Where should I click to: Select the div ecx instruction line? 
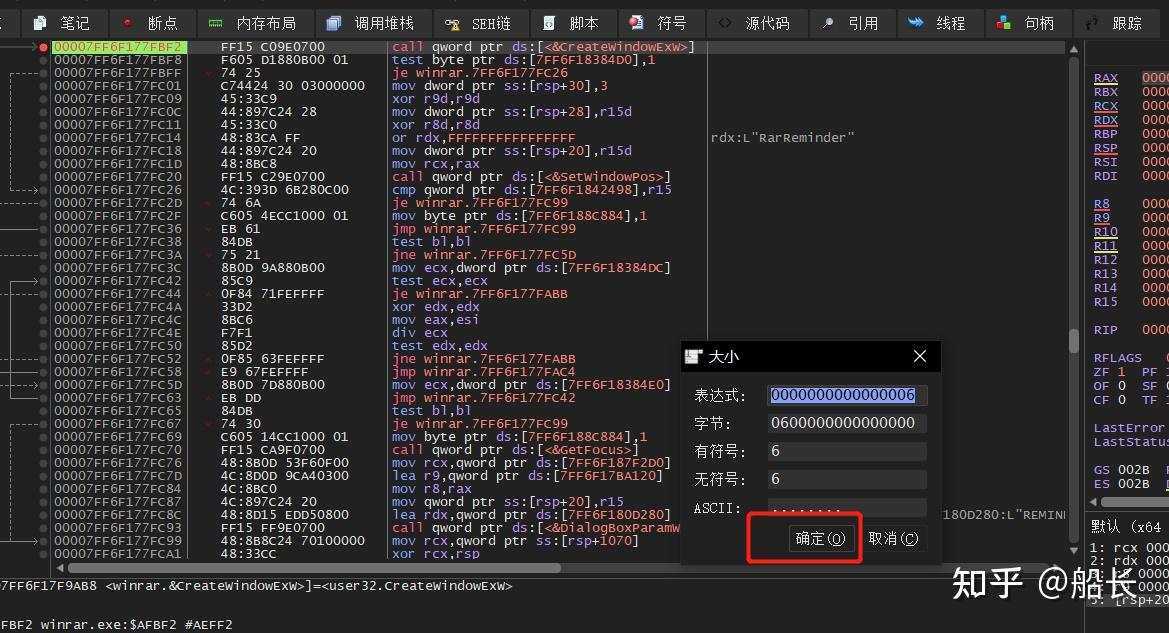point(419,333)
